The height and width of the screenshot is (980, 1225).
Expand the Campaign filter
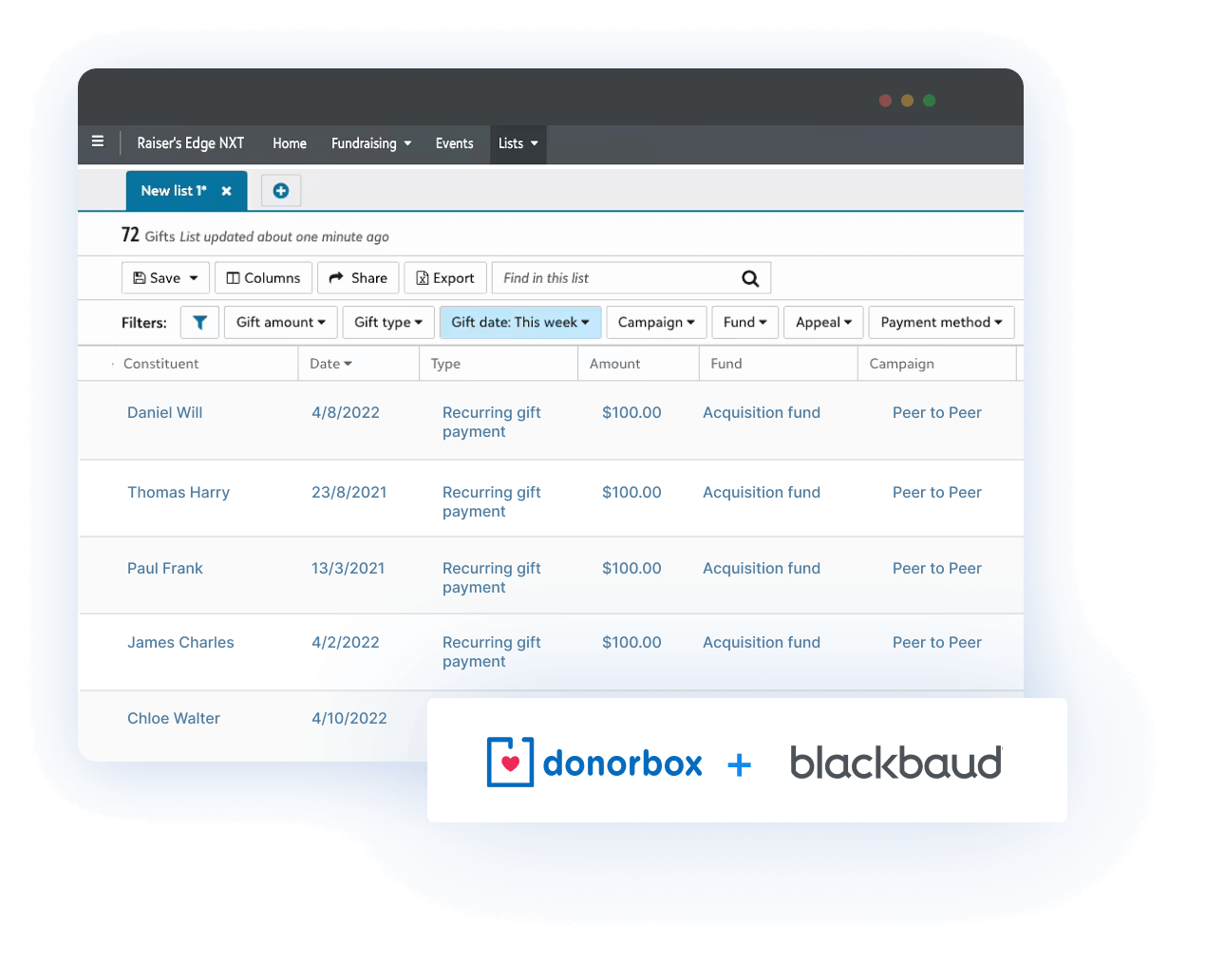click(656, 323)
